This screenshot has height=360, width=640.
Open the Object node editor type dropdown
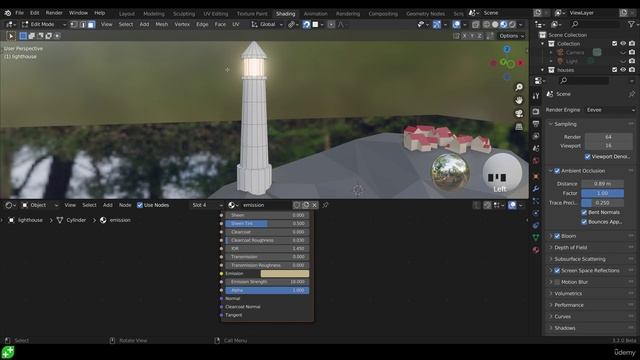coord(40,205)
